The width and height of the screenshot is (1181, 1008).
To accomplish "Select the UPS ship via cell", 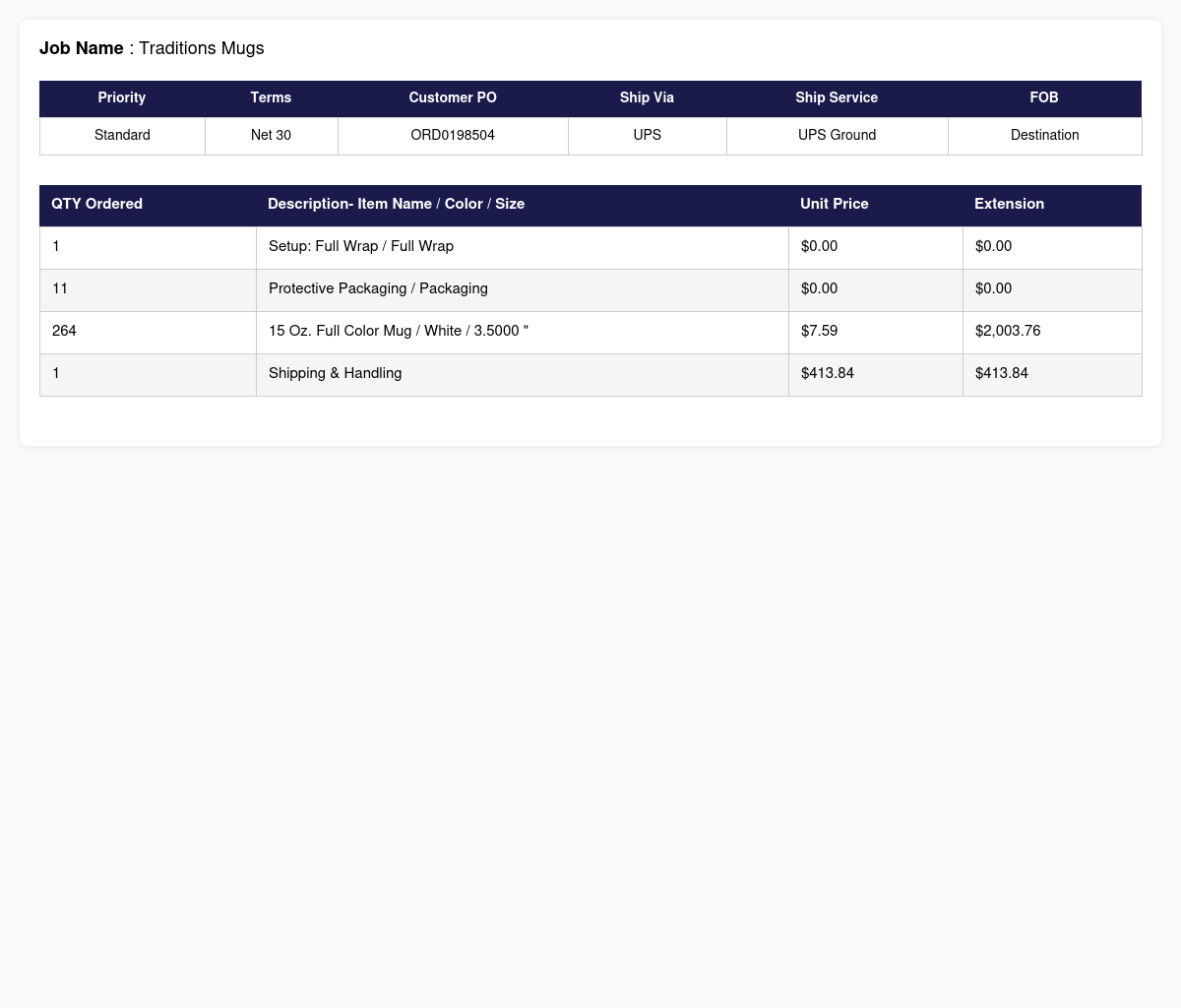I will pos(647,136).
